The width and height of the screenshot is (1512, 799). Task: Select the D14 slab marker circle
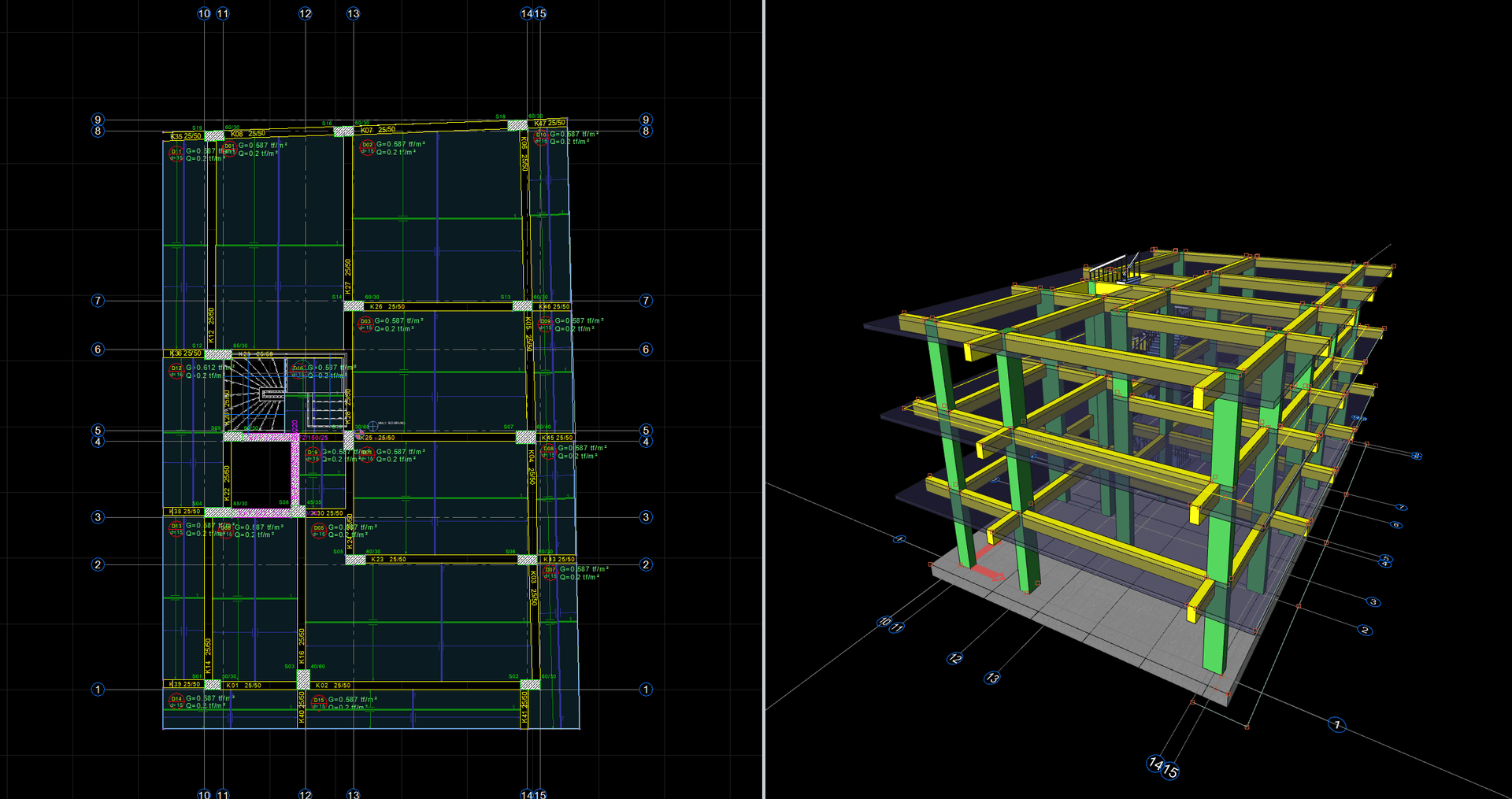[x=176, y=701]
